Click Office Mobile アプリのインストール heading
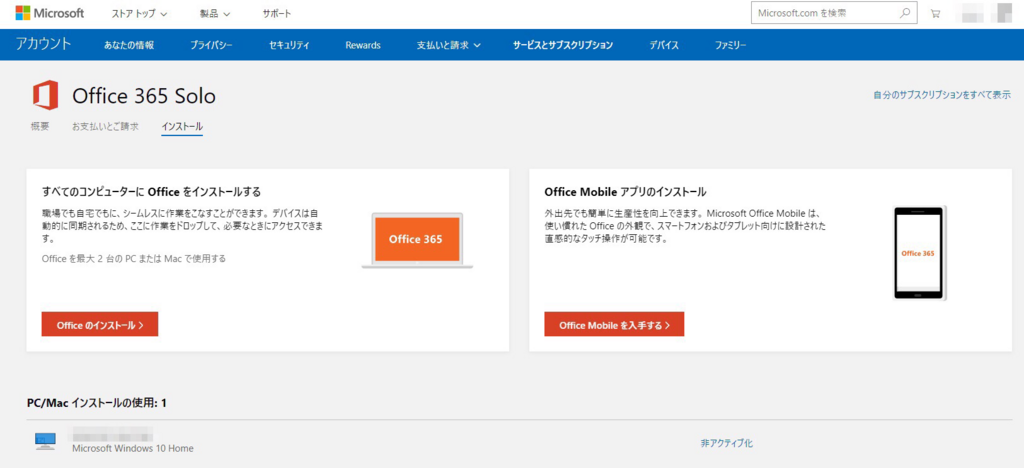The width and height of the screenshot is (1024, 468). click(x=625, y=192)
